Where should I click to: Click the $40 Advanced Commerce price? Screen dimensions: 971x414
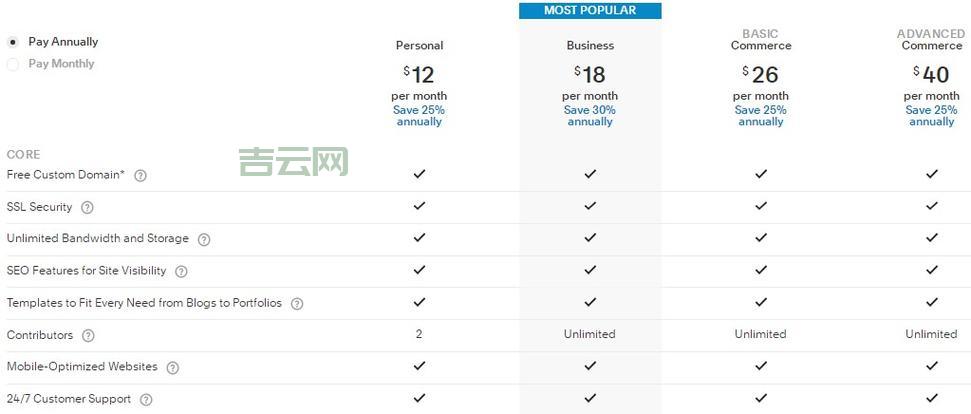click(931, 74)
